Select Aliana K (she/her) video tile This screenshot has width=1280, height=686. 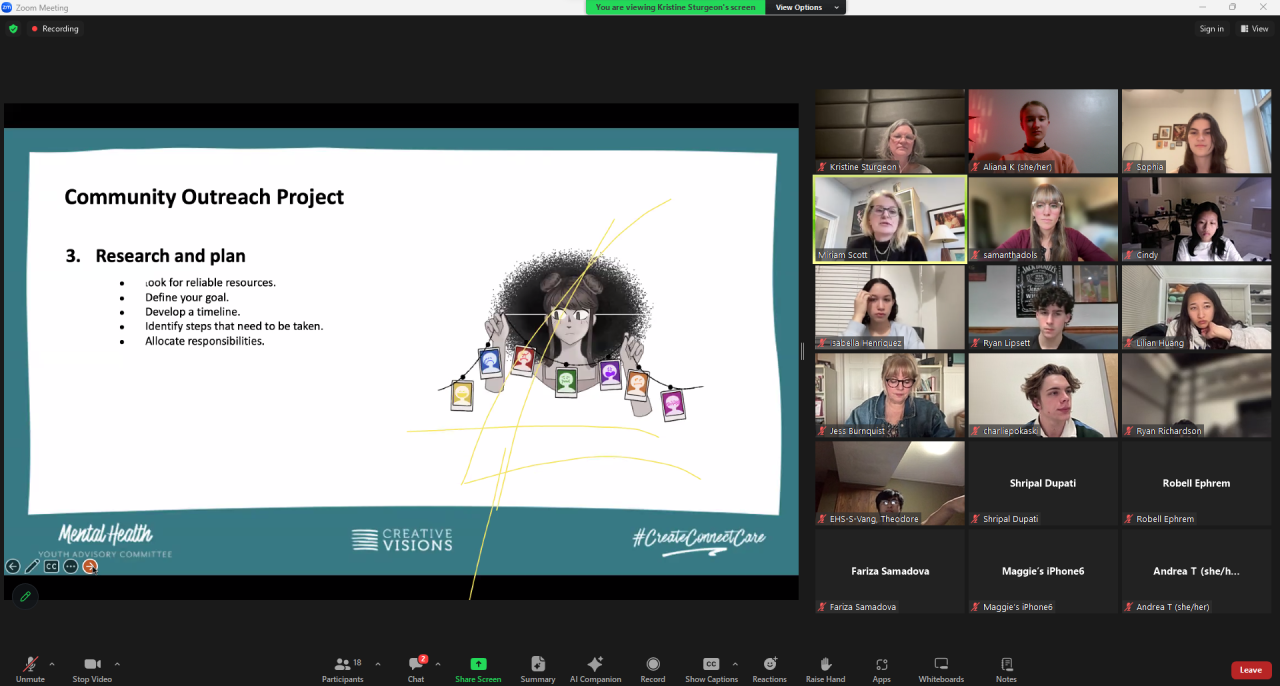tap(1043, 131)
